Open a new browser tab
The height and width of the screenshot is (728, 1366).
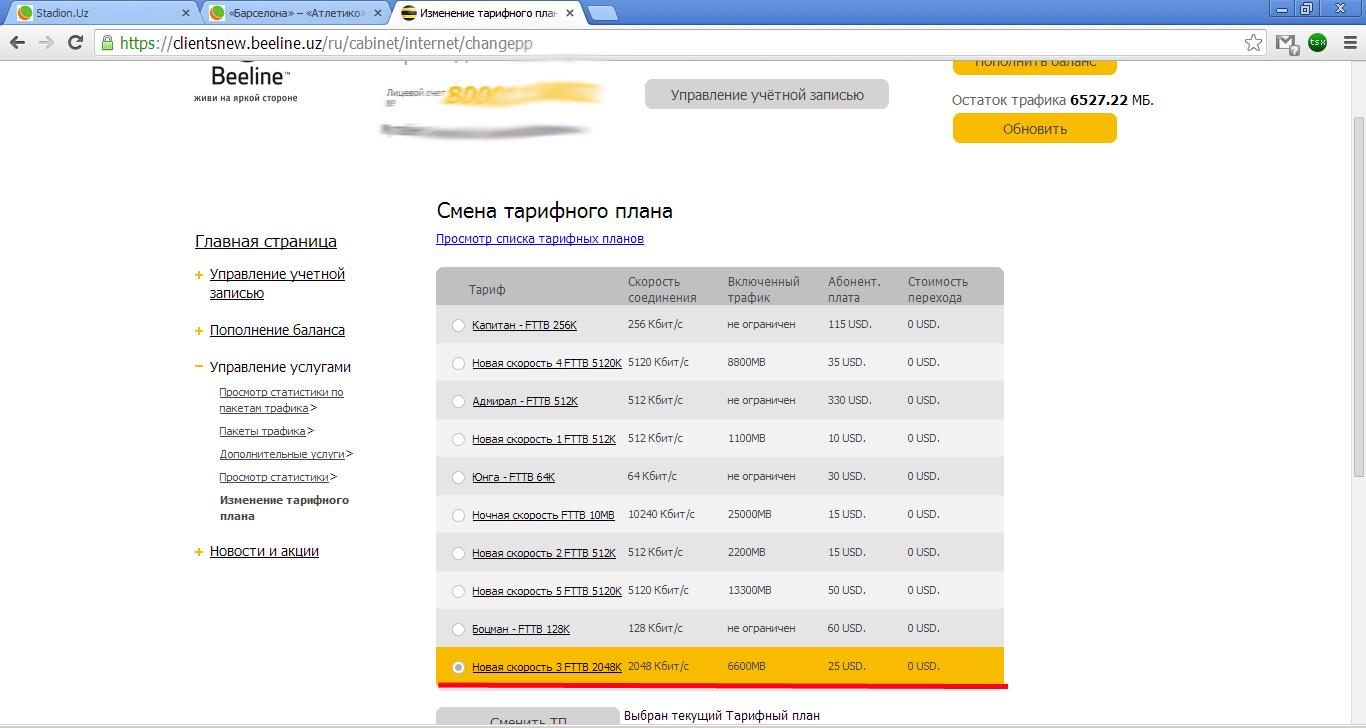tap(602, 14)
